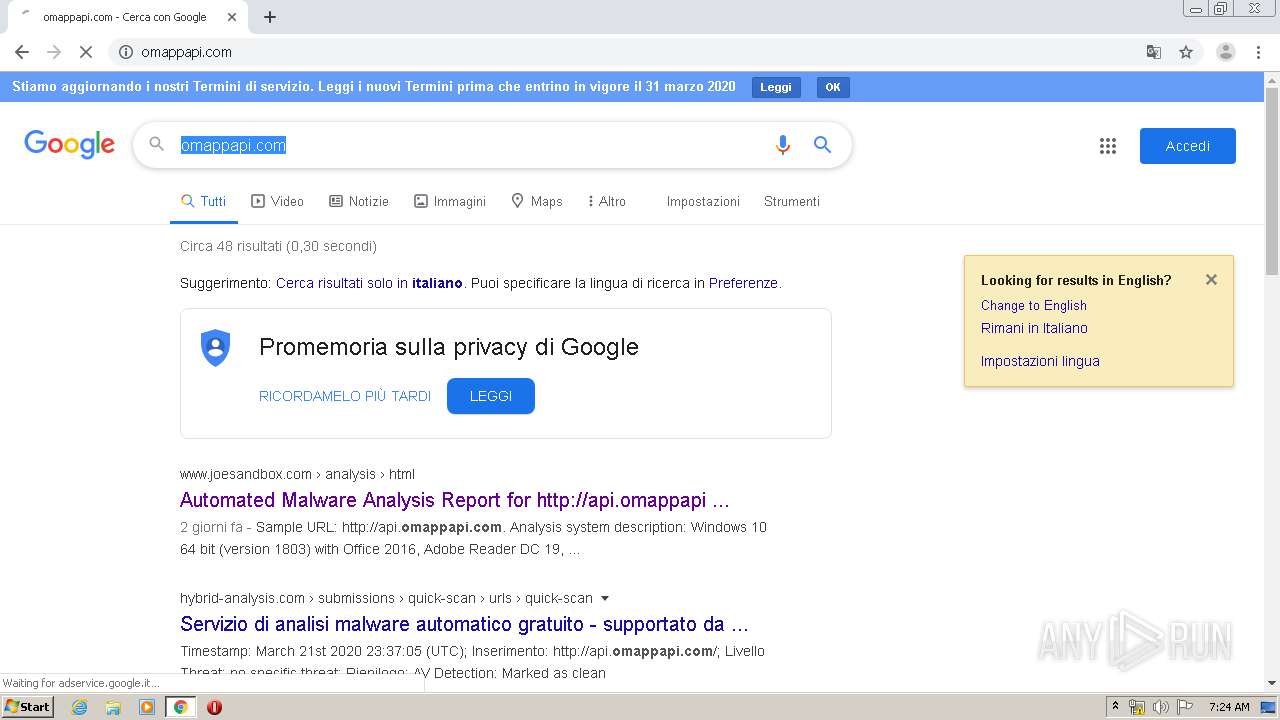1280x720 pixels.
Task: Open Servizio di analisi malware result
Action: pyautogui.click(x=464, y=624)
